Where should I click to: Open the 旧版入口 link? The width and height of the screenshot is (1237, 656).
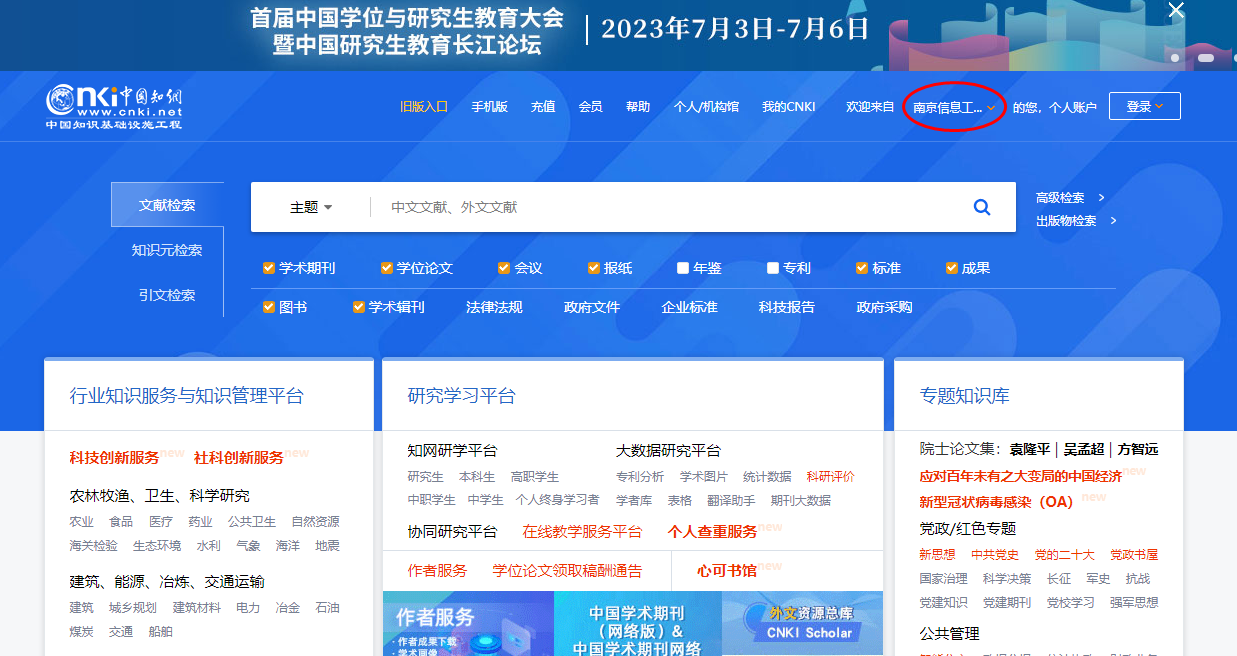pos(424,107)
